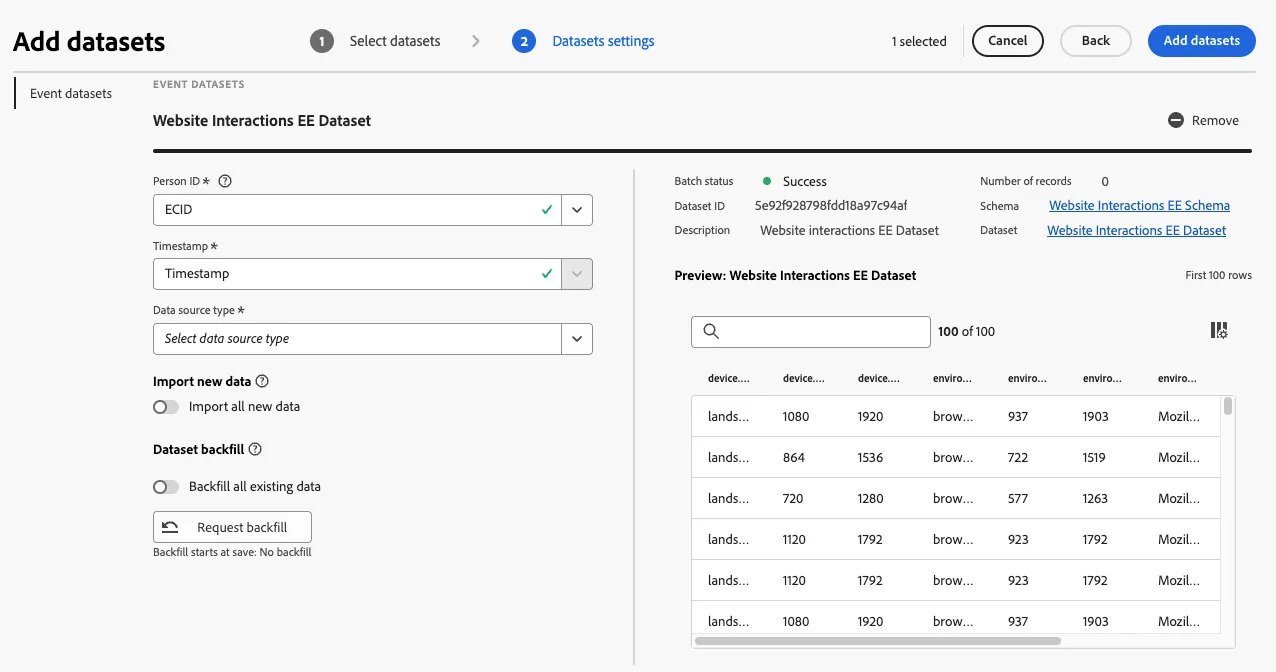Click the table cell showing 1536
The height and width of the screenshot is (672, 1276).
[870, 458]
